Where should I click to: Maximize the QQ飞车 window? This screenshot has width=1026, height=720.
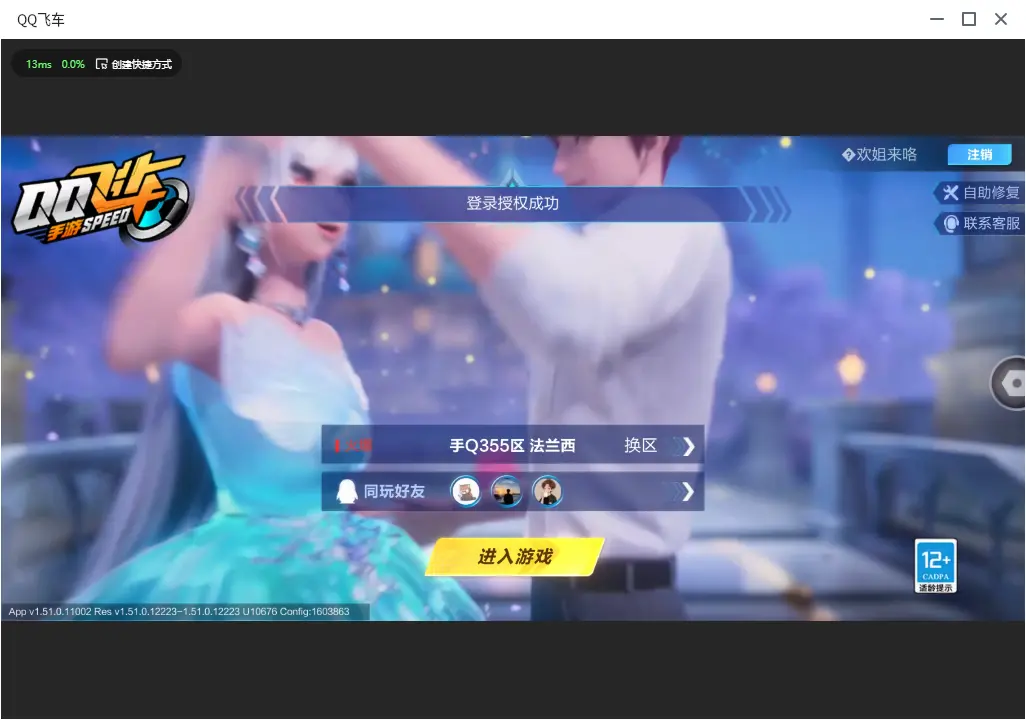pyautogui.click(x=969, y=19)
